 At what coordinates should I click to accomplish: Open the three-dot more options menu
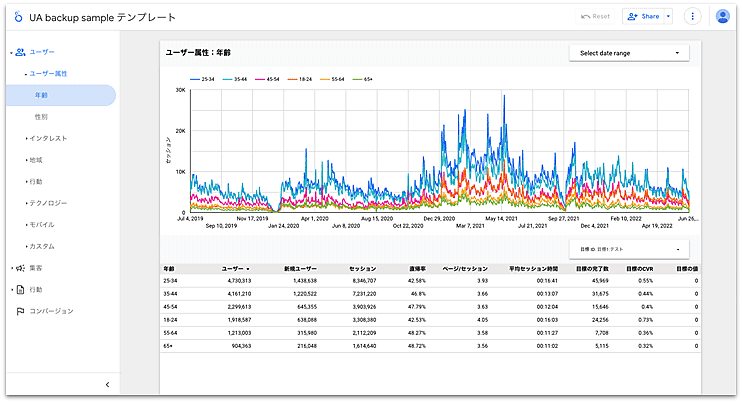pos(692,17)
